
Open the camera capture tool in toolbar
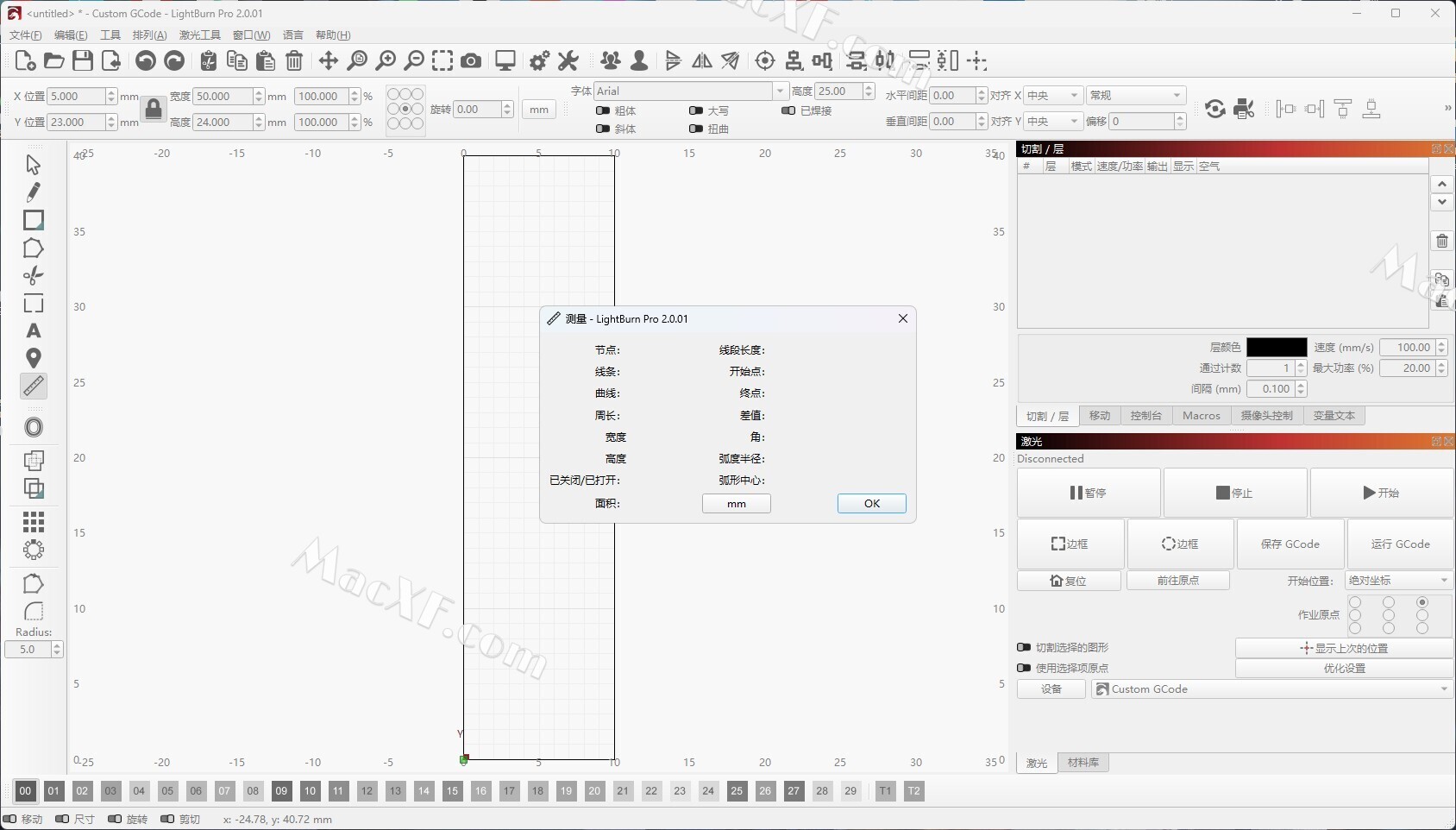pyautogui.click(x=471, y=60)
